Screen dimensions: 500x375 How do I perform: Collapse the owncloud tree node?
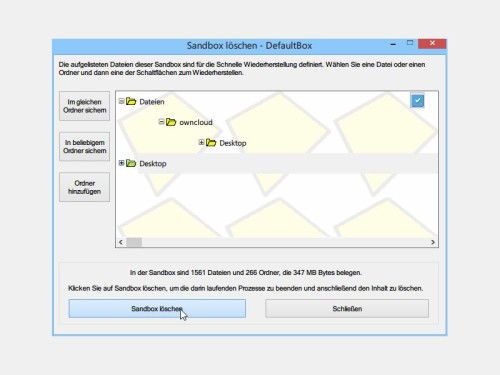[x=161, y=122]
